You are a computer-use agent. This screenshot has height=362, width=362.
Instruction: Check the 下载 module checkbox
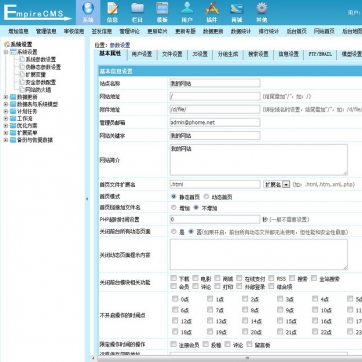(173, 278)
